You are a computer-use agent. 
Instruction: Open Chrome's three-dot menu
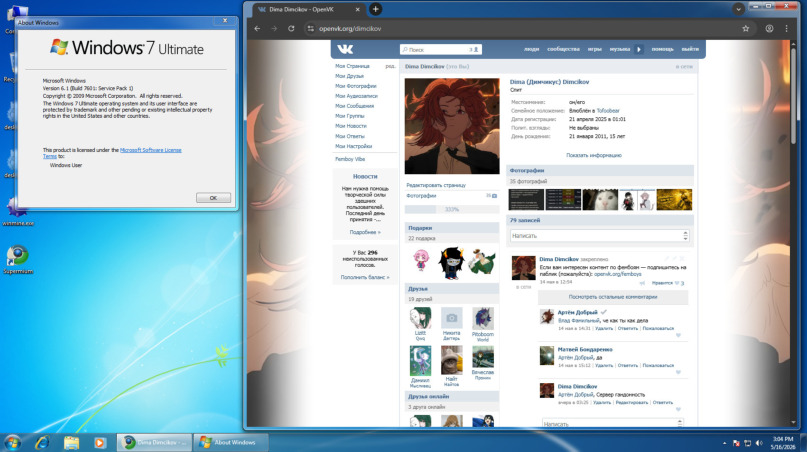[x=786, y=29]
